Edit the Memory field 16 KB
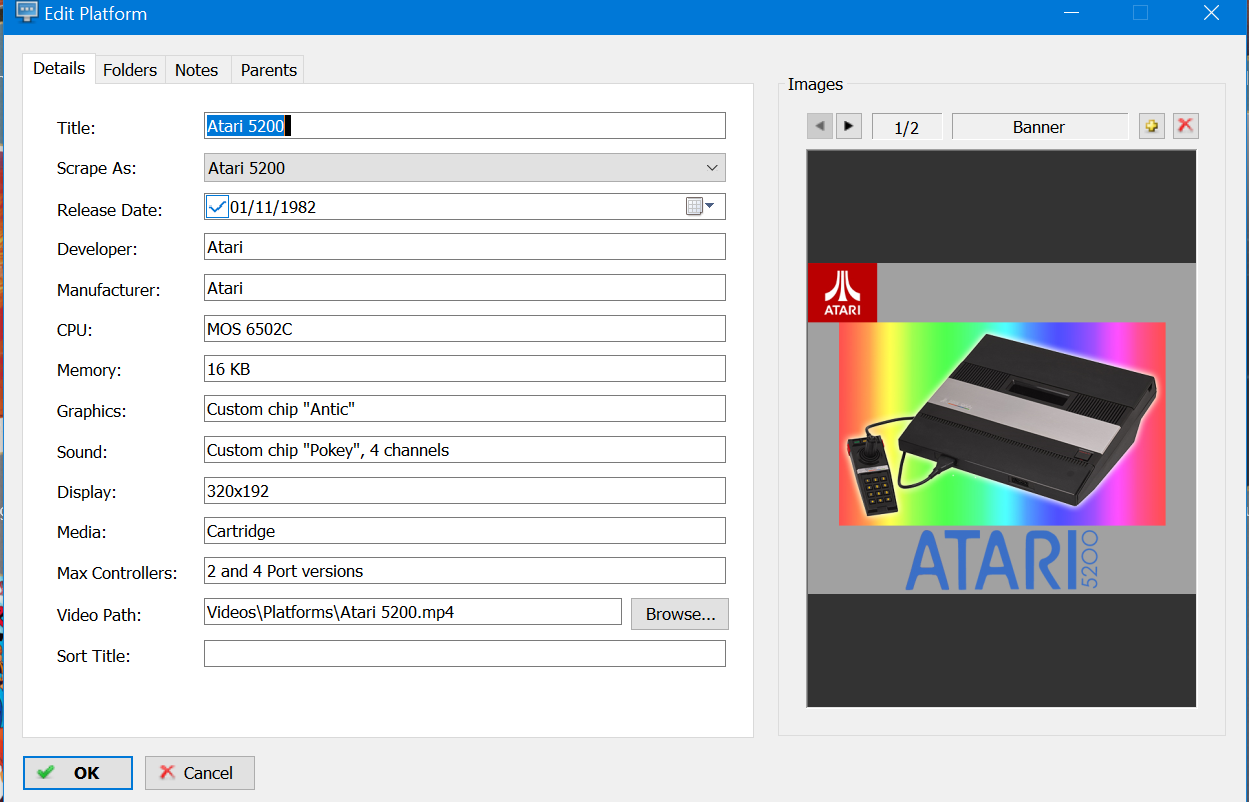The image size is (1249, 802). [x=465, y=369]
